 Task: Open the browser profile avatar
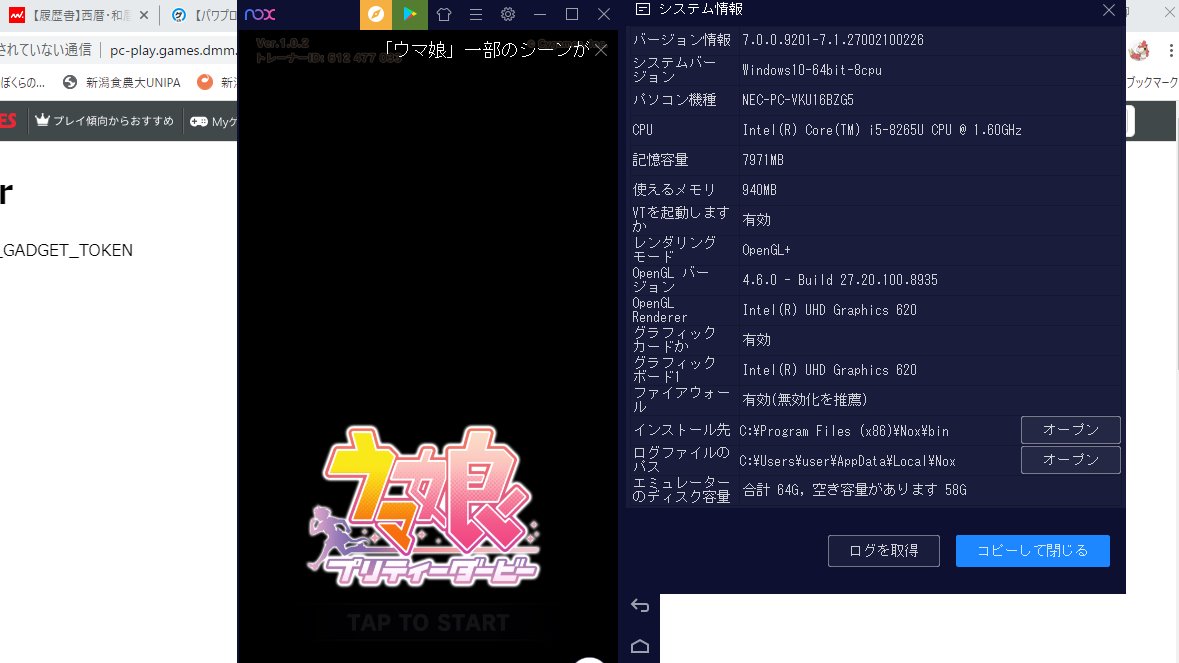point(1139,50)
